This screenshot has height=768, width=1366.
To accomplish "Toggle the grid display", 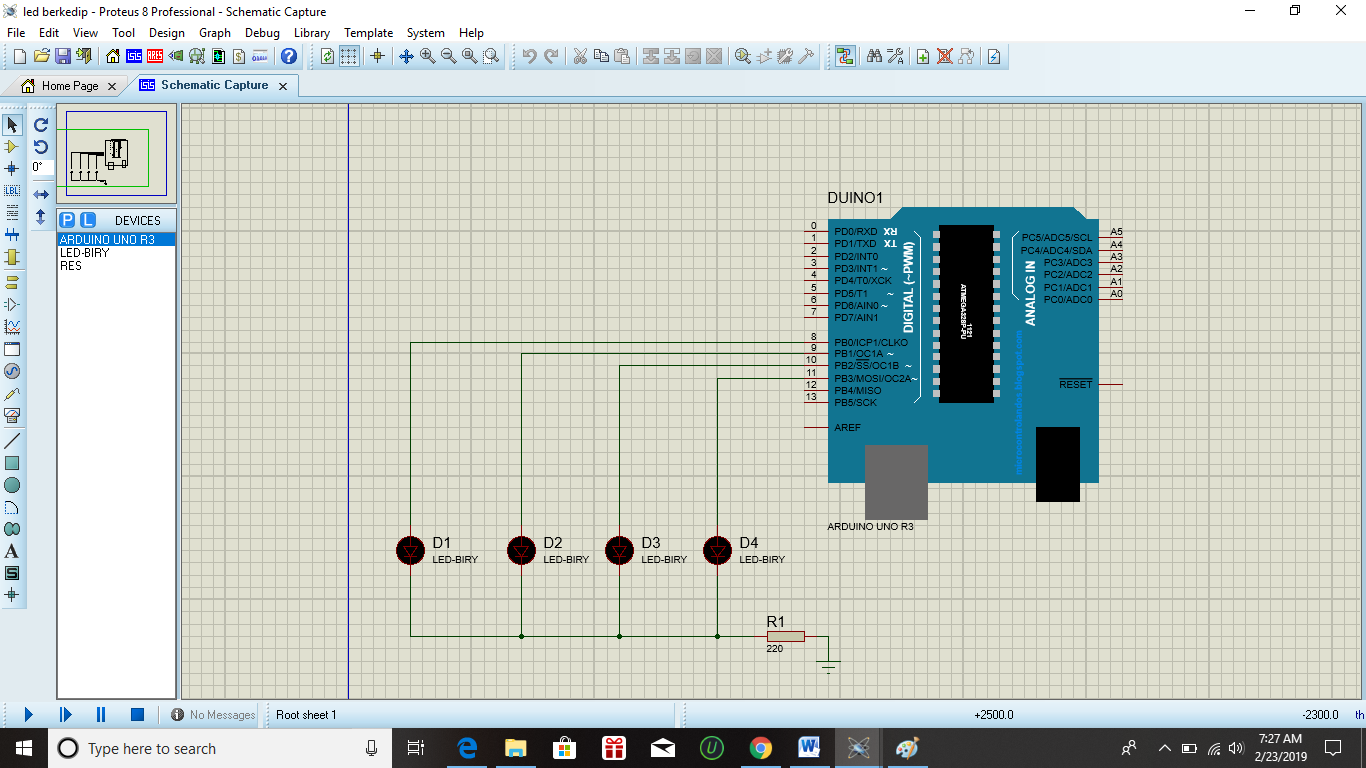I will tap(349, 56).
